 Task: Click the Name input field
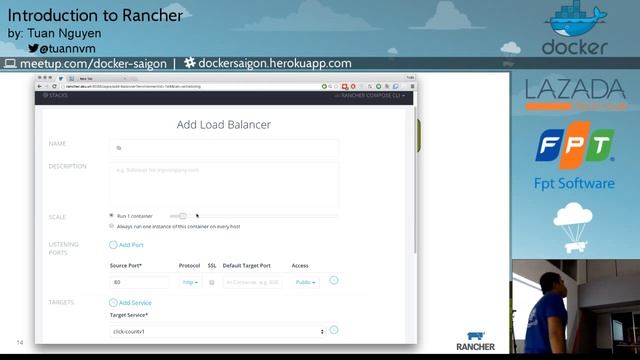click(224, 148)
